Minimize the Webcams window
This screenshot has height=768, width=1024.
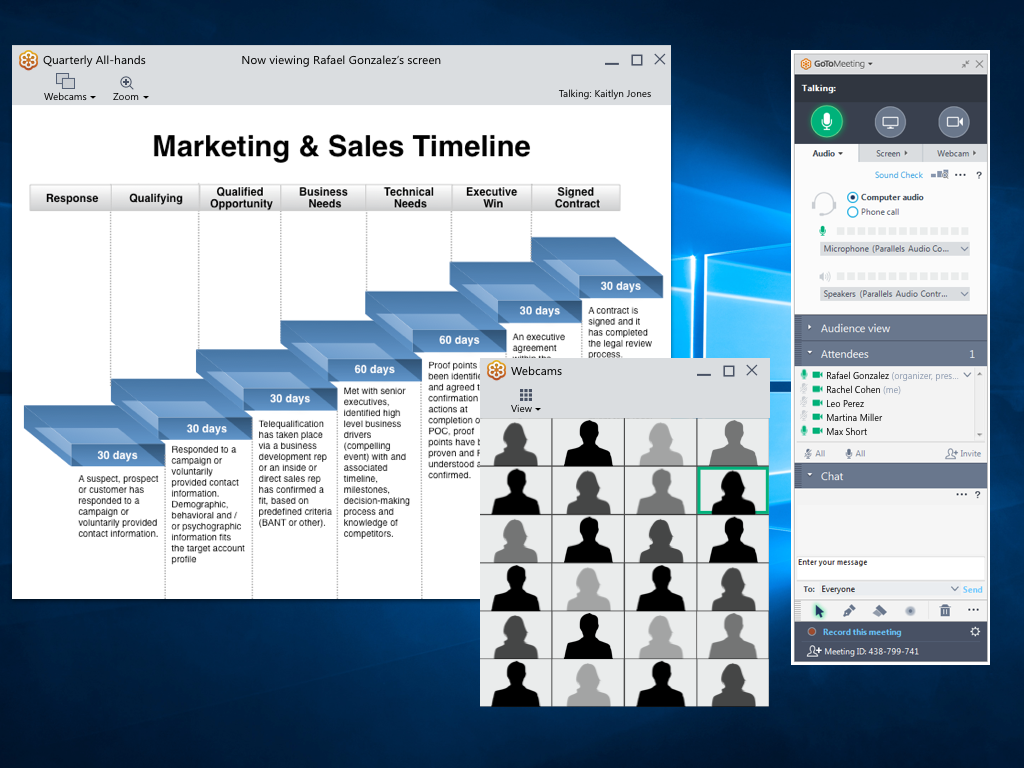click(703, 374)
